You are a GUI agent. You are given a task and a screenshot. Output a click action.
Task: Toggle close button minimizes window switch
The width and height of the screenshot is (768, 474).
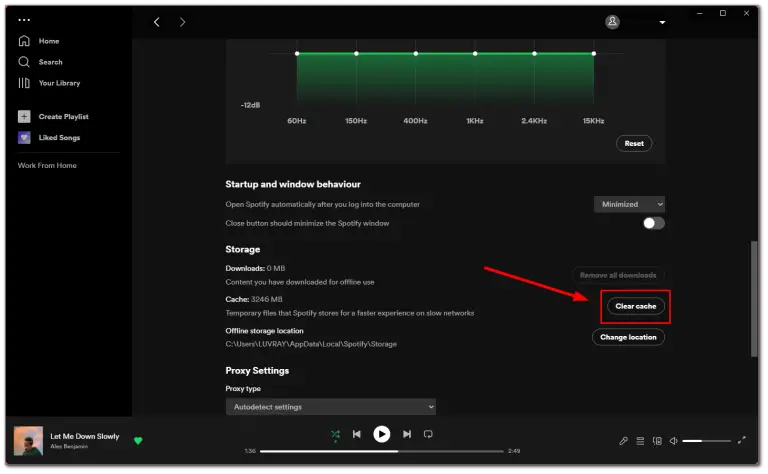coord(653,223)
